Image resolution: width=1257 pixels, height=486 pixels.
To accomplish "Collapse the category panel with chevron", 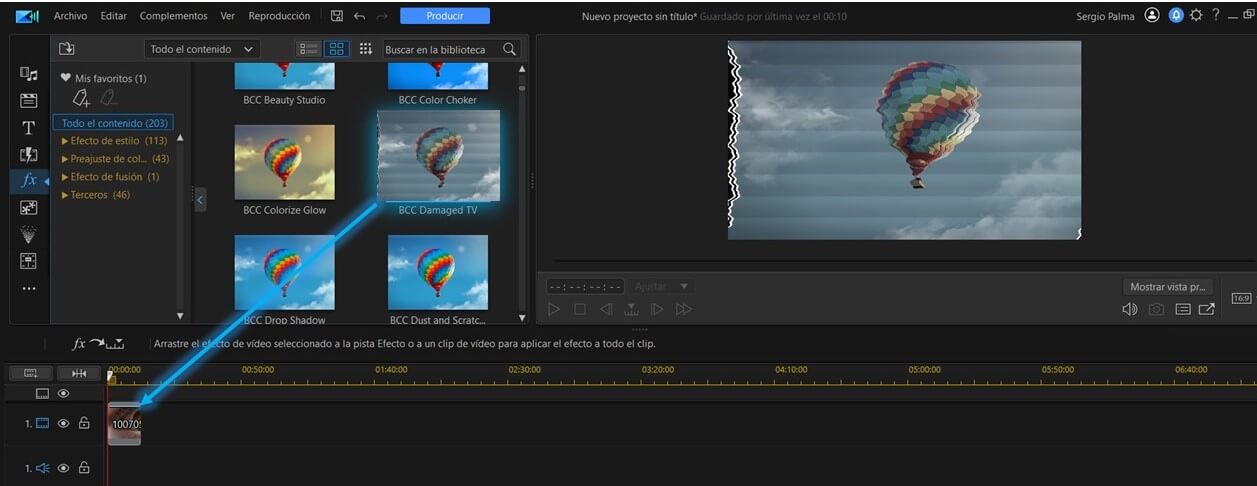I will pyautogui.click(x=200, y=200).
